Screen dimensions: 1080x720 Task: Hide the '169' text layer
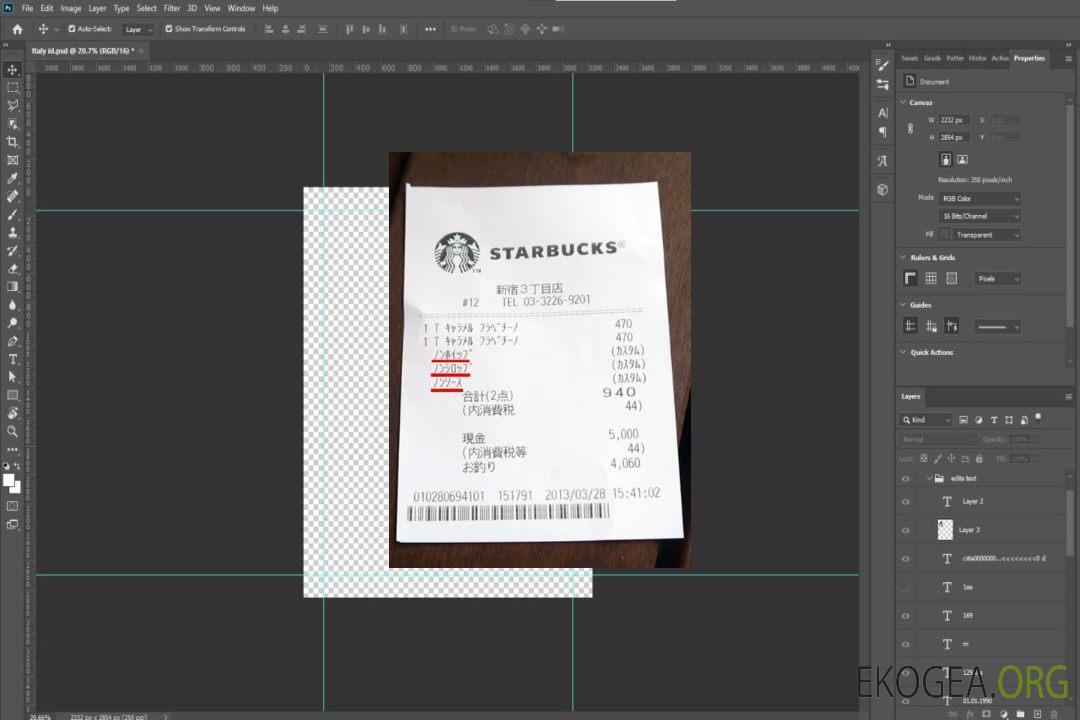point(906,617)
